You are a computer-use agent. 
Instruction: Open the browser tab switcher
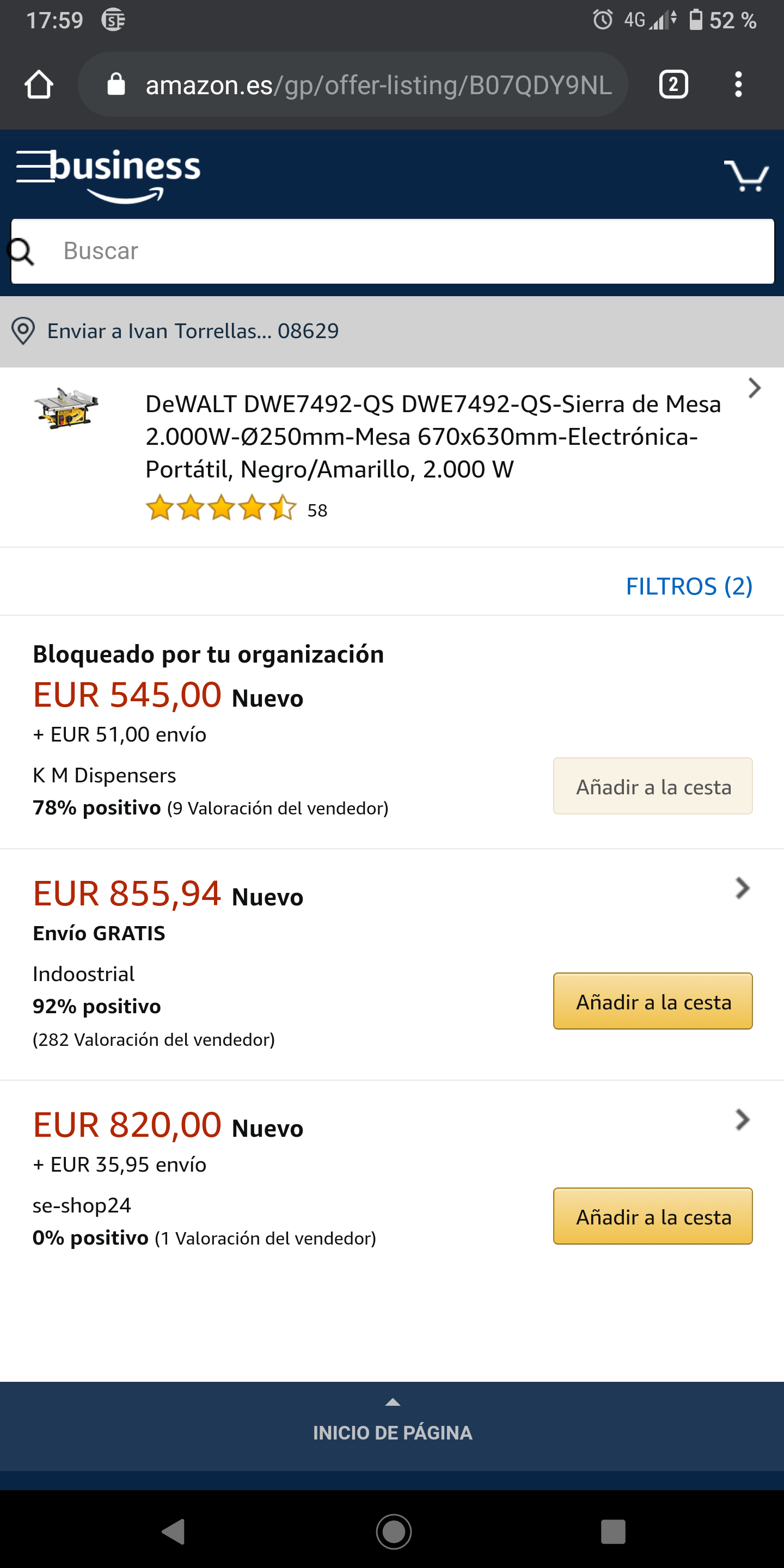(x=673, y=84)
